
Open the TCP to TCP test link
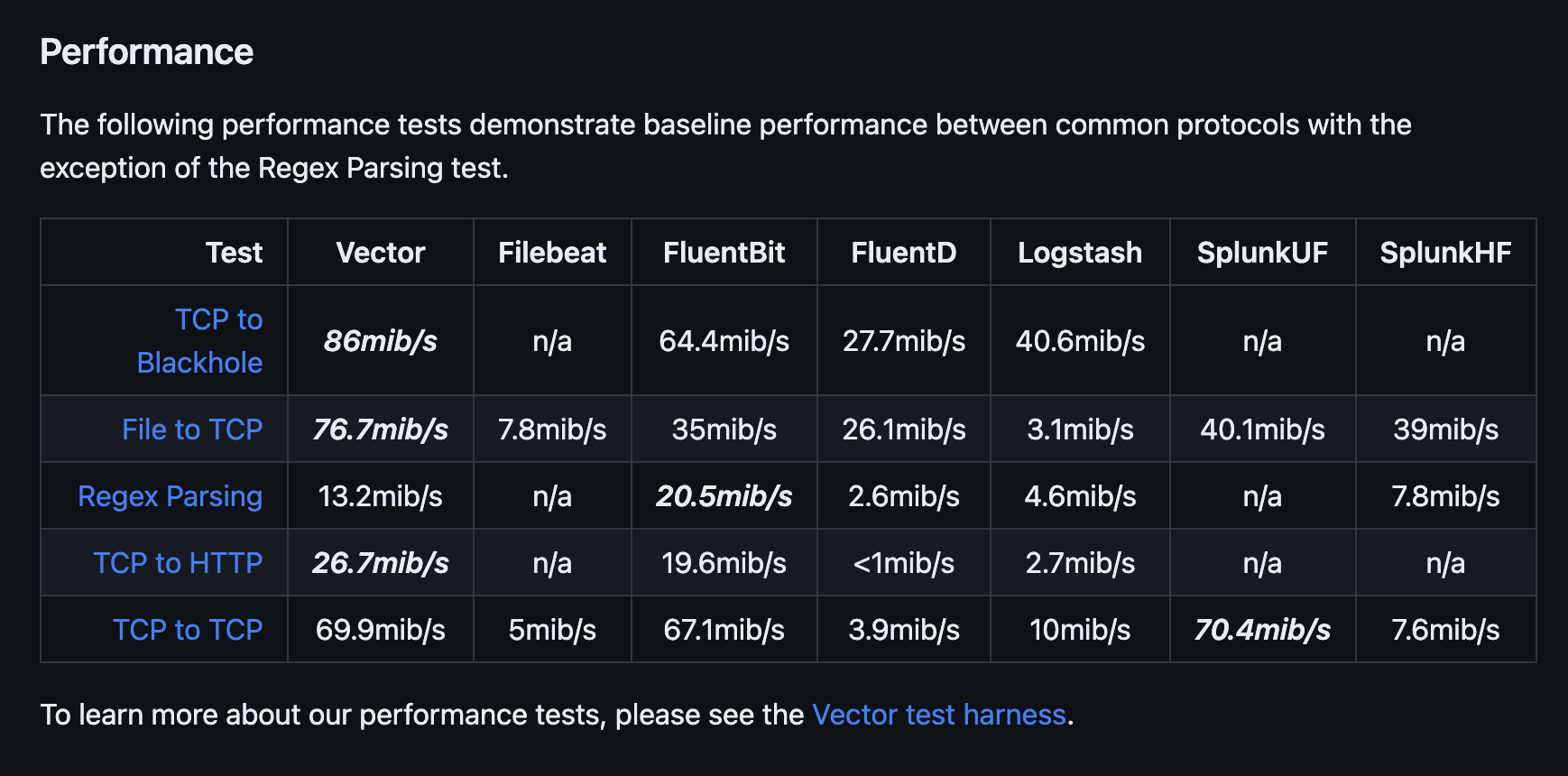[188, 630]
